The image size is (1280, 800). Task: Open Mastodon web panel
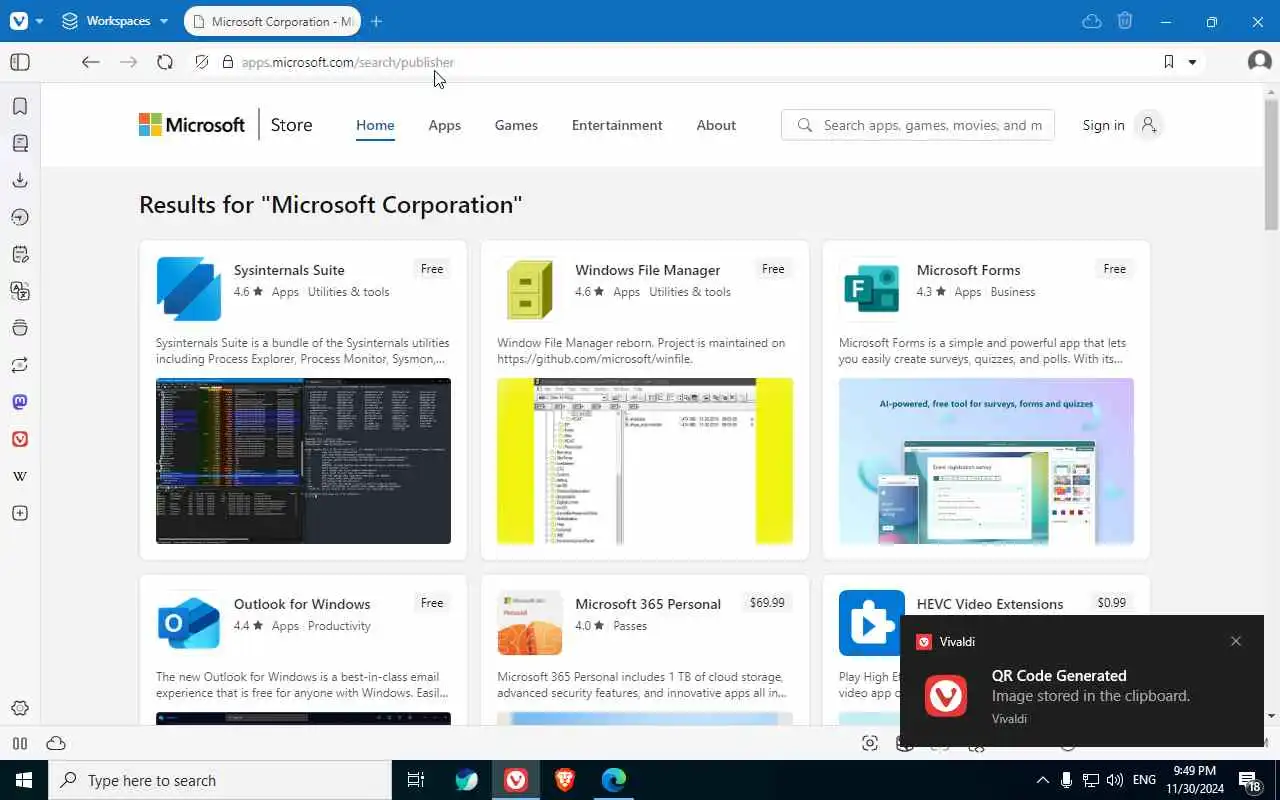(x=20, y=402)
